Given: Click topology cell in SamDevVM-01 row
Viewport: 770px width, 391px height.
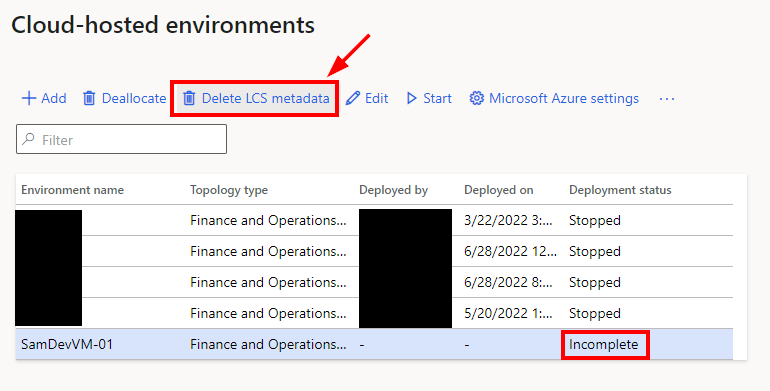Looking at the screenshot, I should pos(268,344).
